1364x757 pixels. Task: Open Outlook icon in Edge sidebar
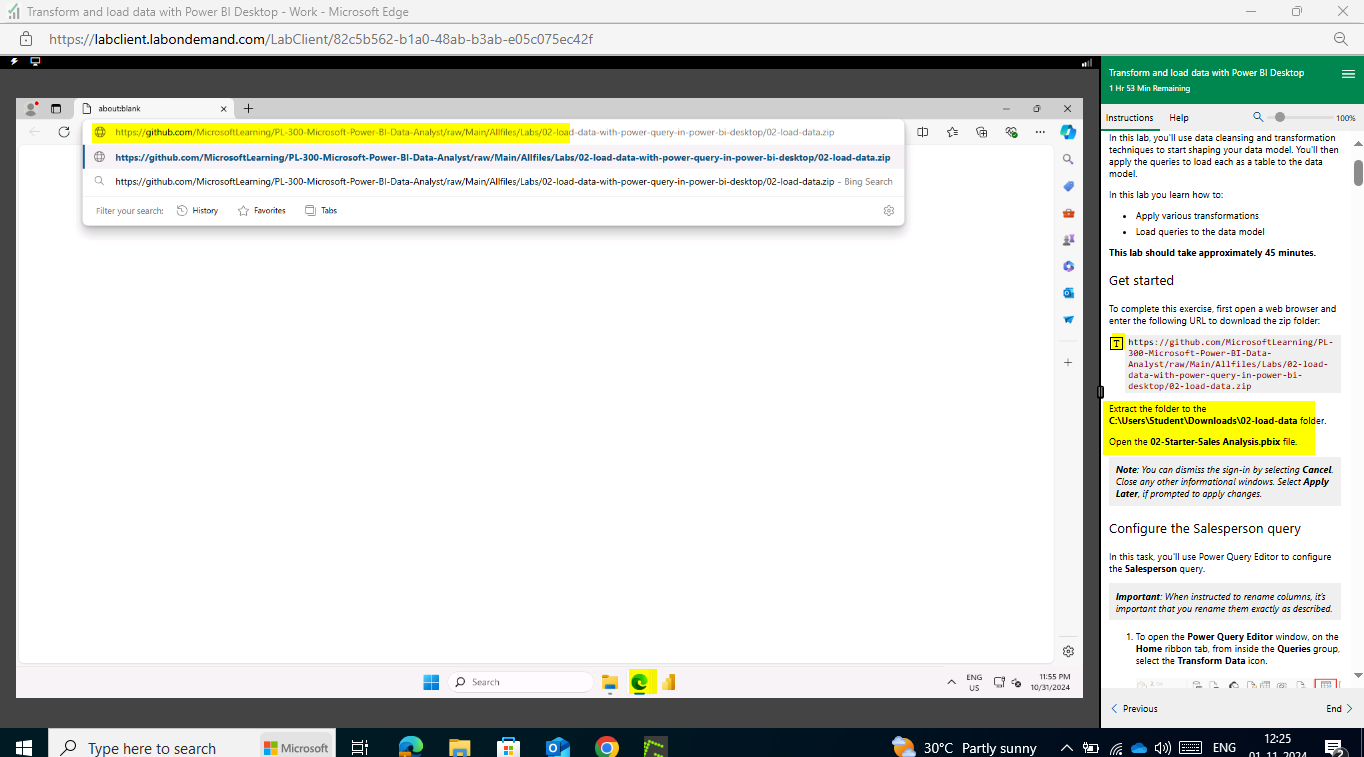(1068, 293)
